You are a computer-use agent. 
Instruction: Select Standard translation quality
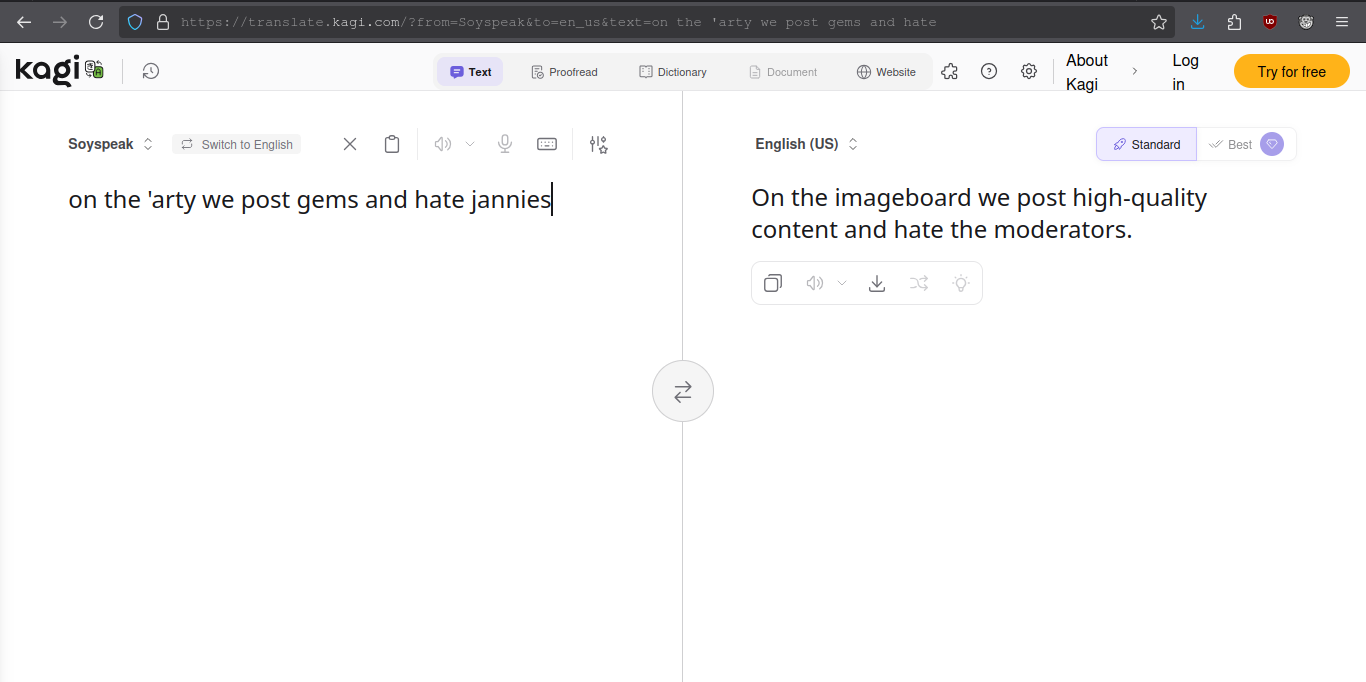(1146, 144)
